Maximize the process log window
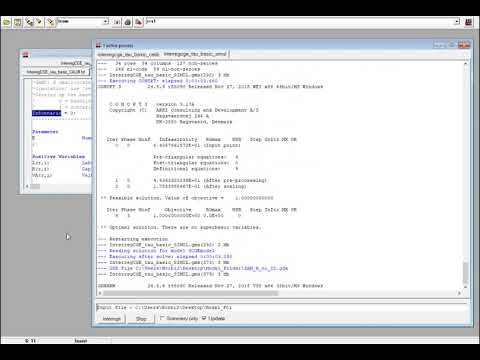Image resolution: width=480 pixels, height=360 pixels. (451, 45)
